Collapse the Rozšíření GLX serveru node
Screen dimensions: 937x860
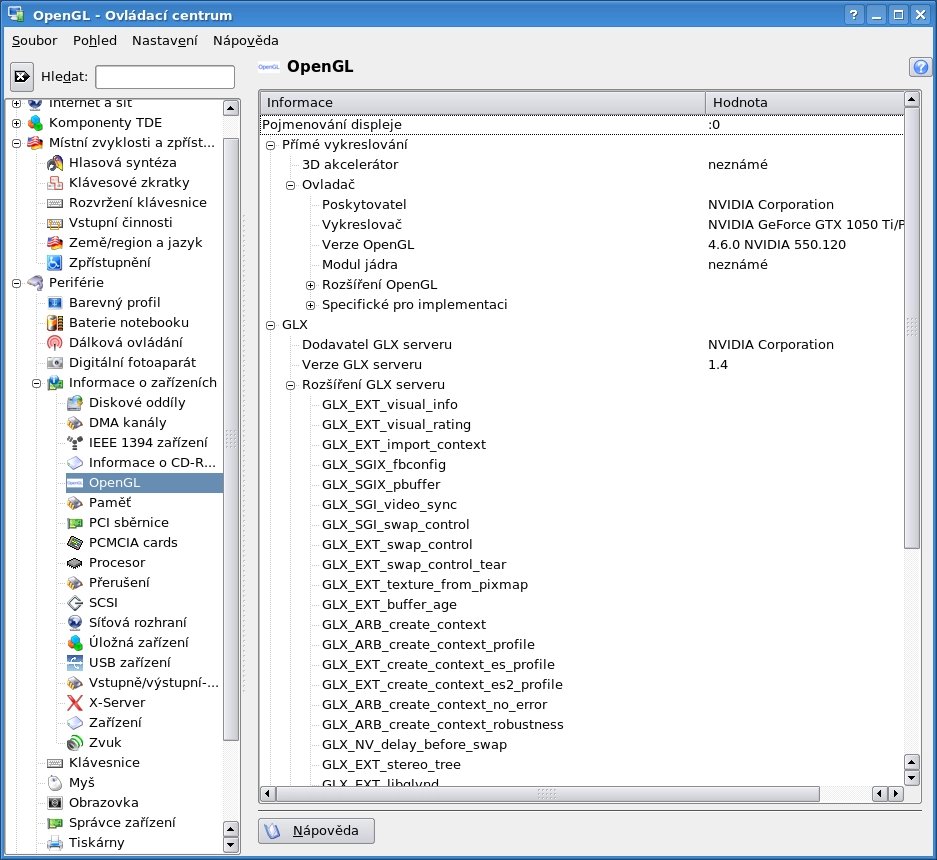290,385
